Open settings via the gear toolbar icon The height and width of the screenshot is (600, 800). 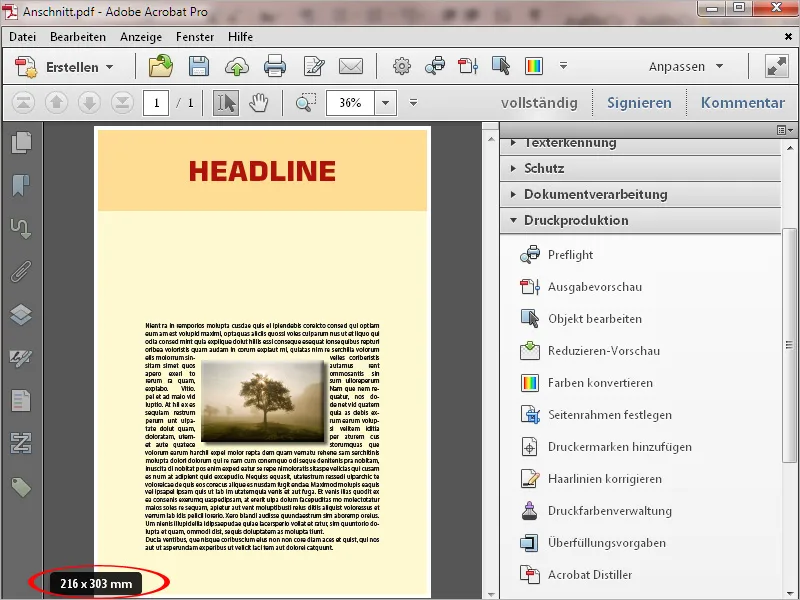pyautogui.click(x=402, y=66)
